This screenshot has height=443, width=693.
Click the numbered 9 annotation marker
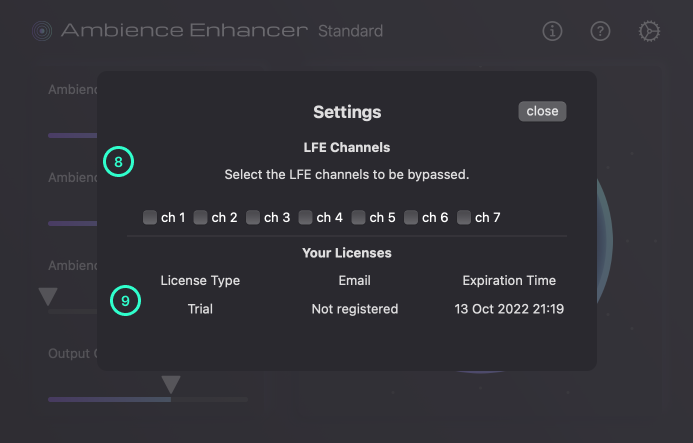[x=125, y=300]
